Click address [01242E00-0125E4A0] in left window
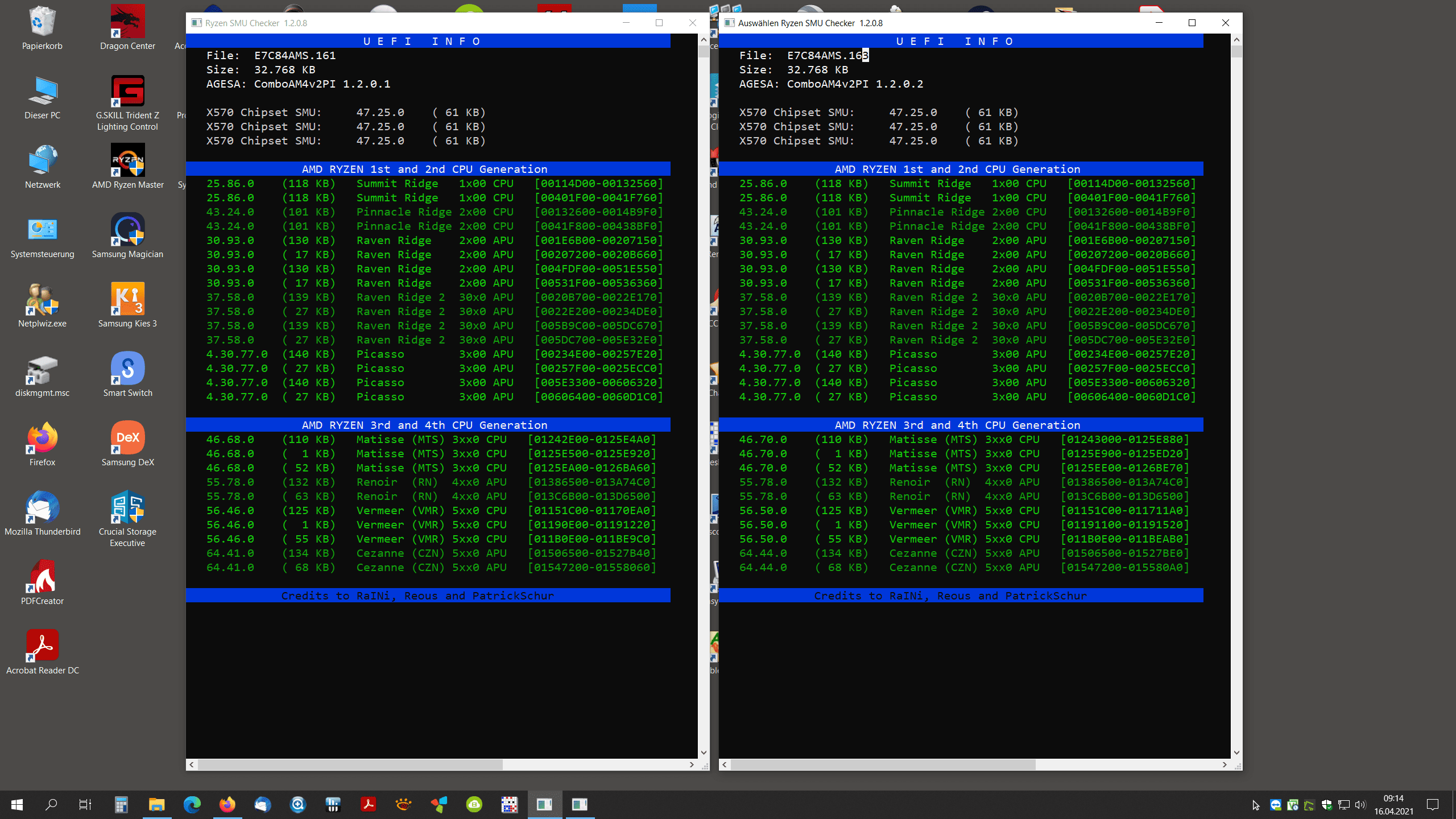The height and width of the screenshot is (819, 1456). coord(592,439)
